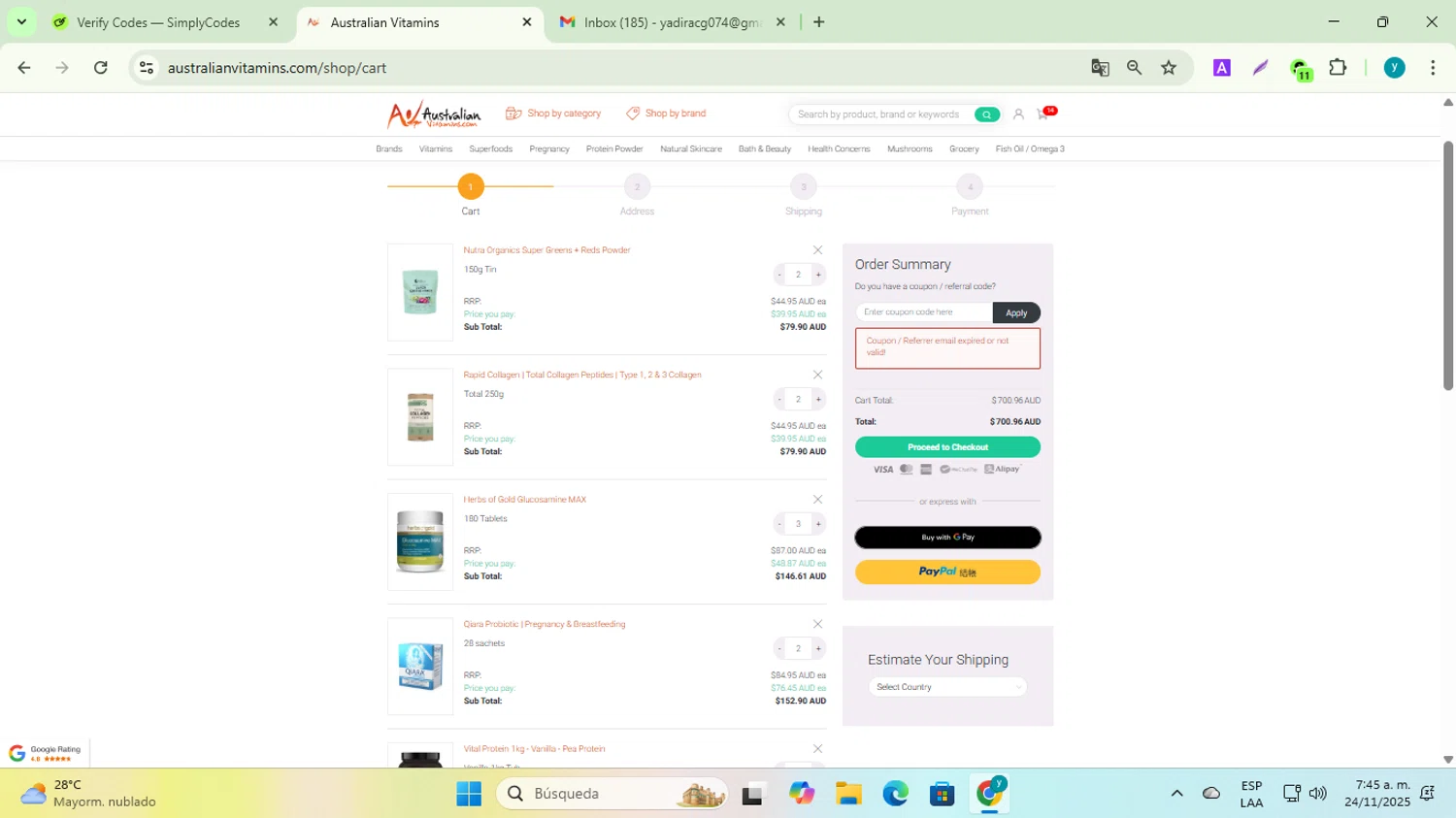Open the Bath & Beauty menu
1456x818 pixels.
point(765,149)
